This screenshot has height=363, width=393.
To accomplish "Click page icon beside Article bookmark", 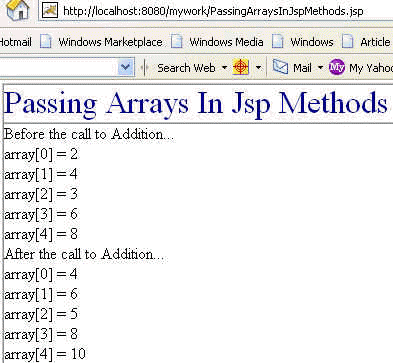I will click(348, 42).
